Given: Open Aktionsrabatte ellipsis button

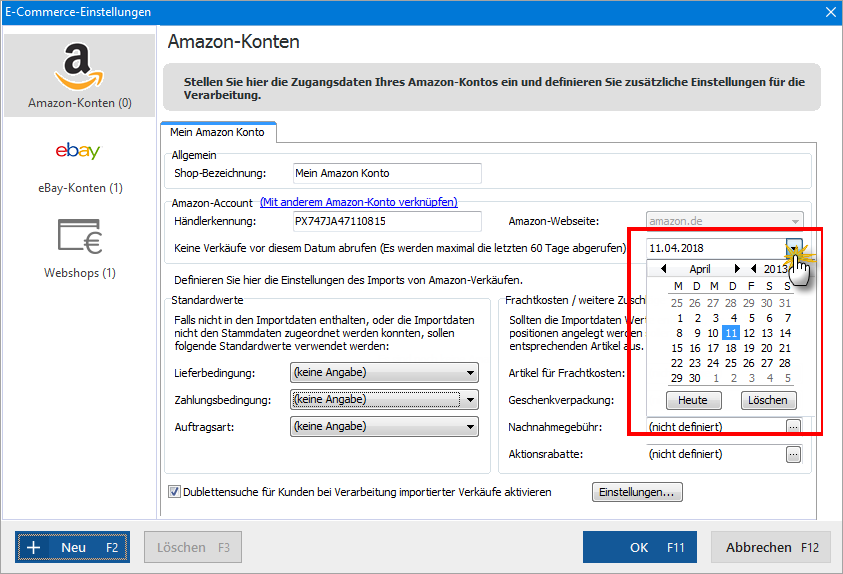Looking at the screenshot, I should tap(794, 454).
